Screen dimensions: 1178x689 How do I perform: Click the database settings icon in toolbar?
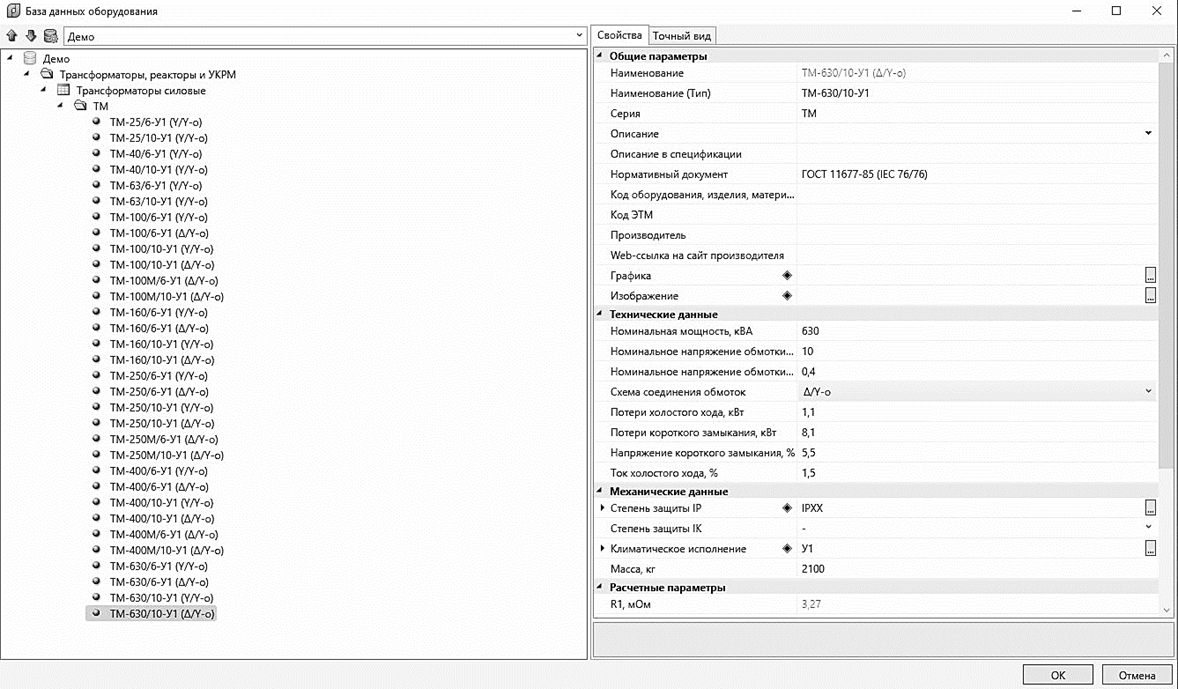50,36
